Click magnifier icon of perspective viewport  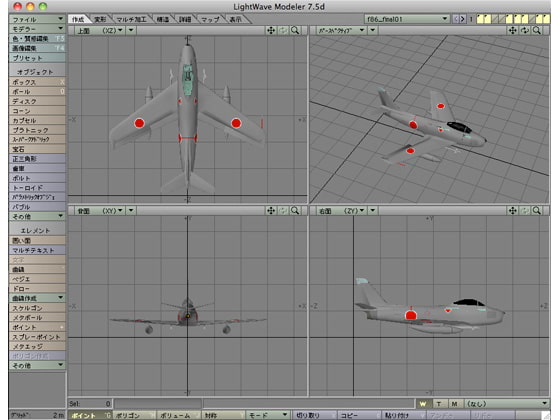pyautogui.click(x=537, y=30)
